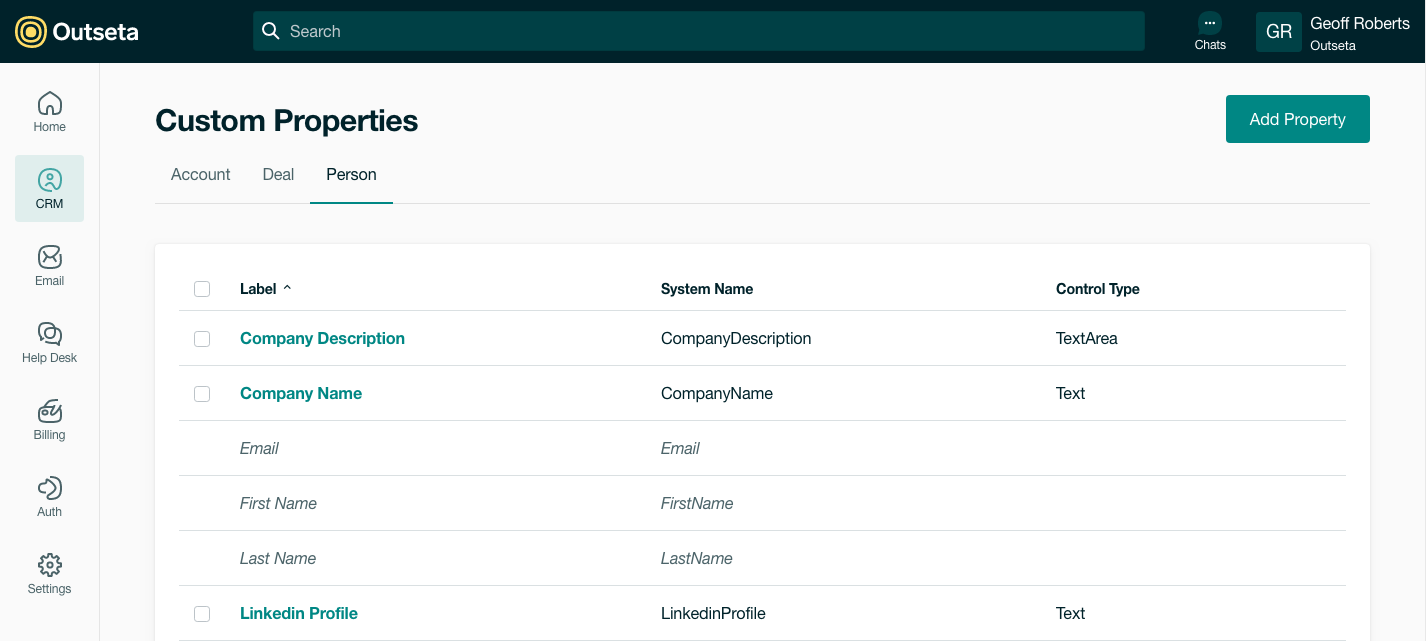Open the Email section
1426x641 pixels.
[x=49, y=265]
